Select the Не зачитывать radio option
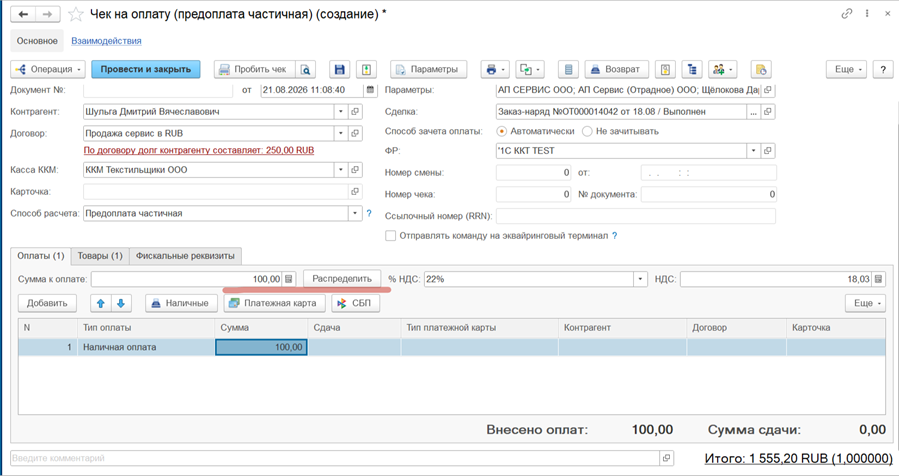The height and width of the screenshot is (476, 899). click(x=587, y=131)
